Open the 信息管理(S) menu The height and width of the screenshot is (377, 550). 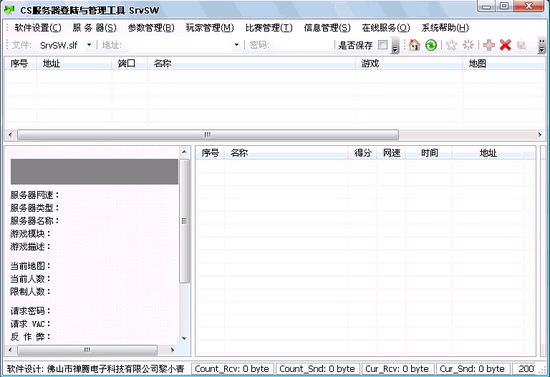pos(327,28)
